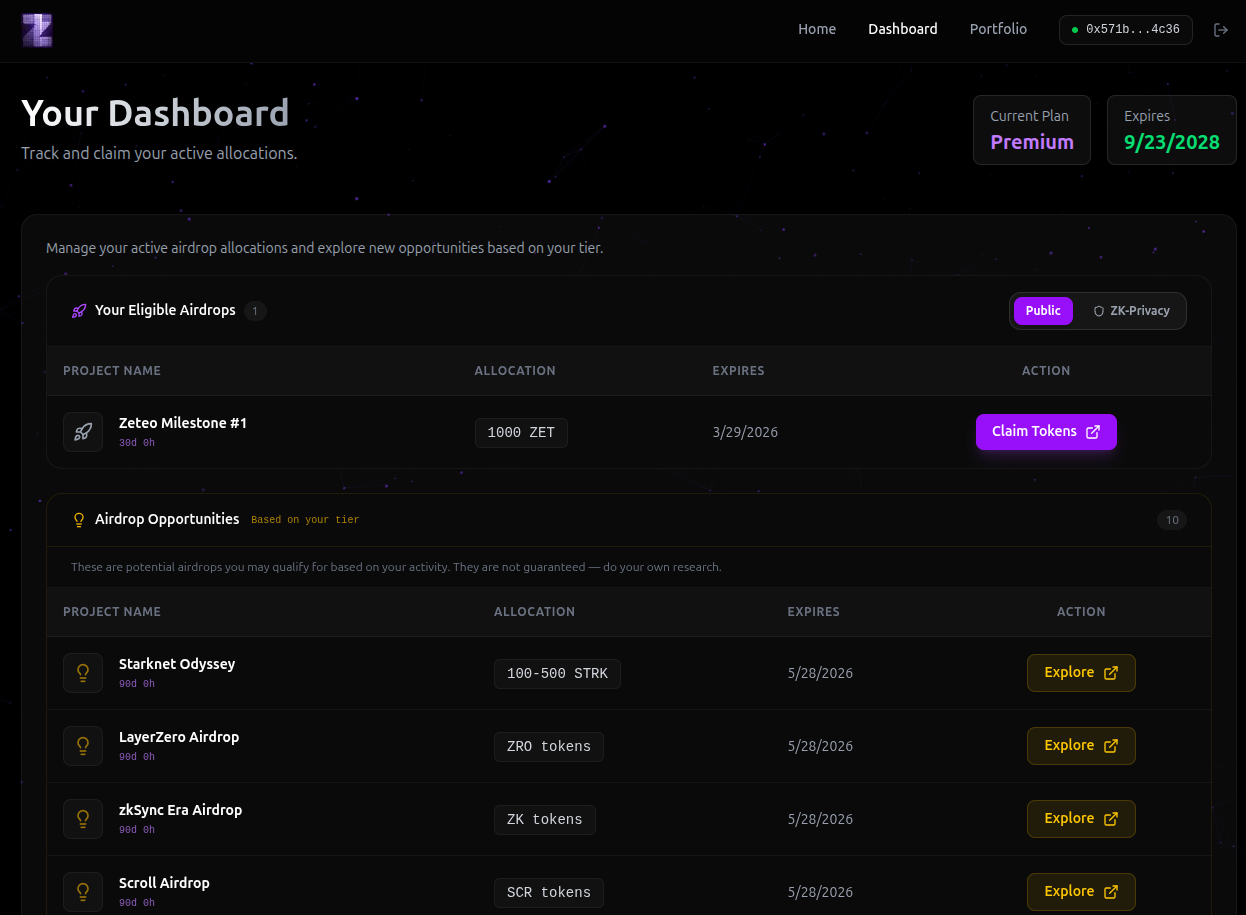Image resolution: width=1246 pixels, height=915 pixels.
Task: Go to the Portfolio page
Action: (x=998, y=29)
